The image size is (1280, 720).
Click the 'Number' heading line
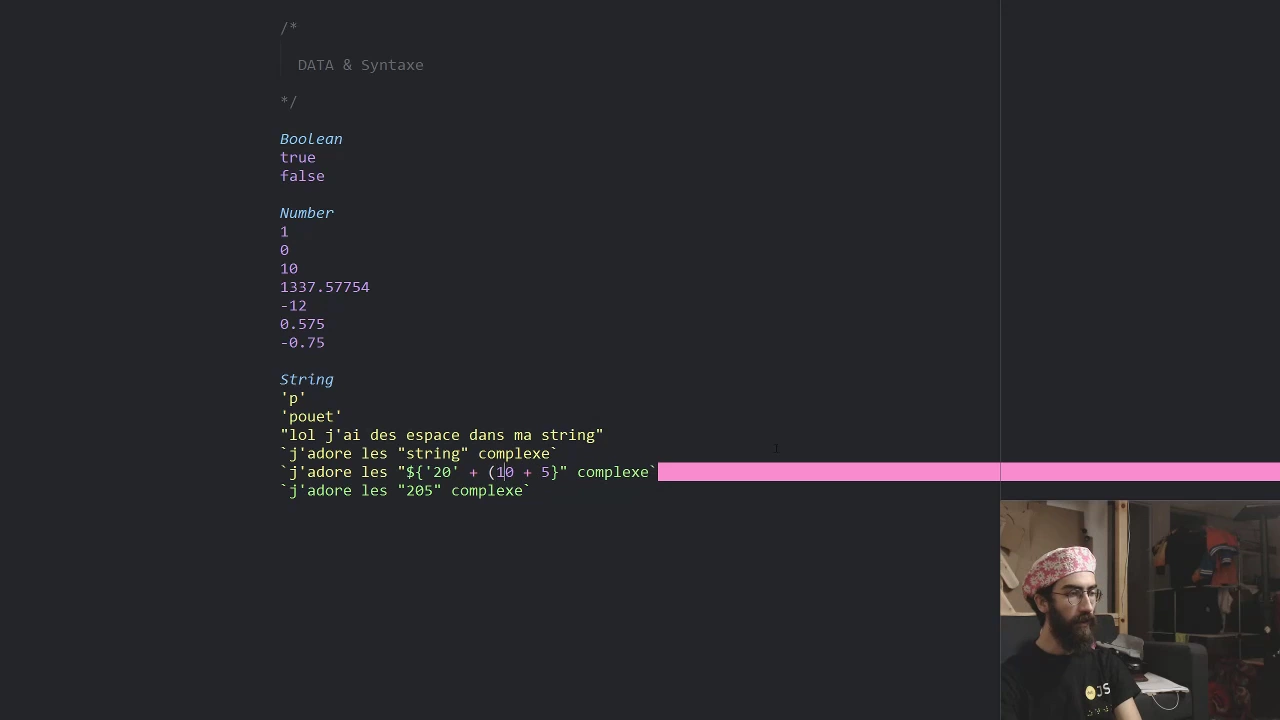[x=307, y=213]
